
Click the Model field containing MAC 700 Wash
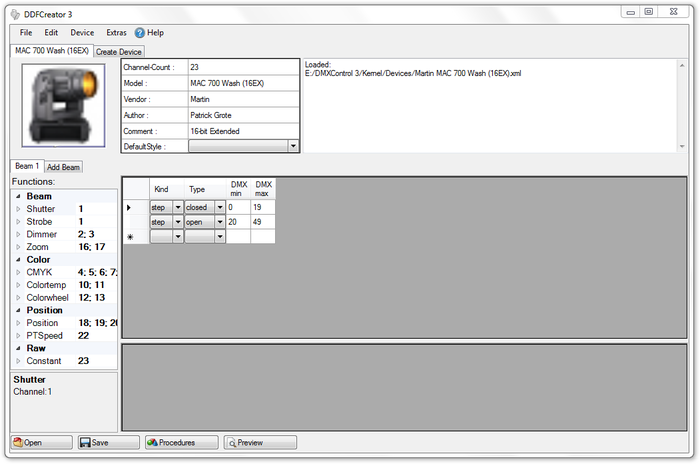(x=242, y=83)
